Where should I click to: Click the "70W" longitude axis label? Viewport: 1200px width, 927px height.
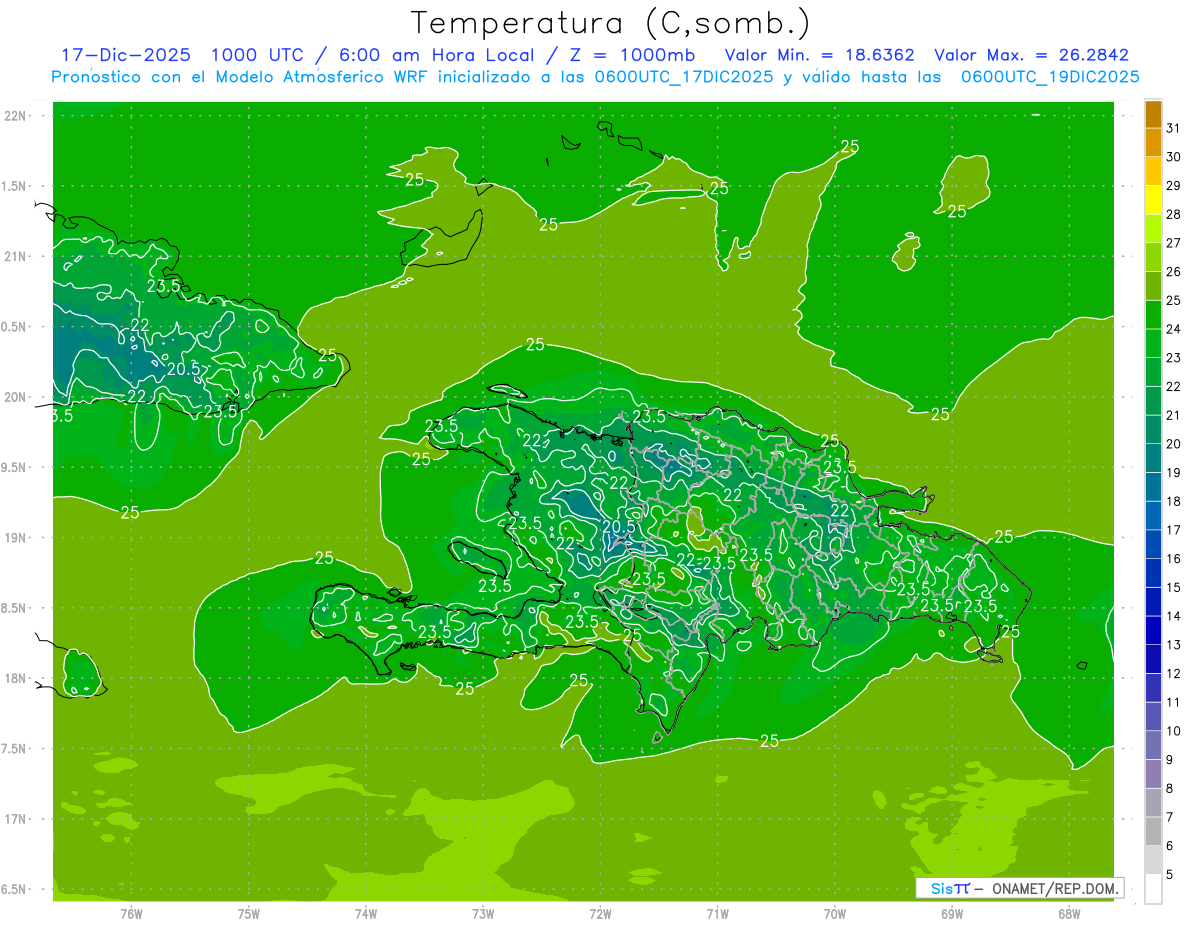coord(835,914)
